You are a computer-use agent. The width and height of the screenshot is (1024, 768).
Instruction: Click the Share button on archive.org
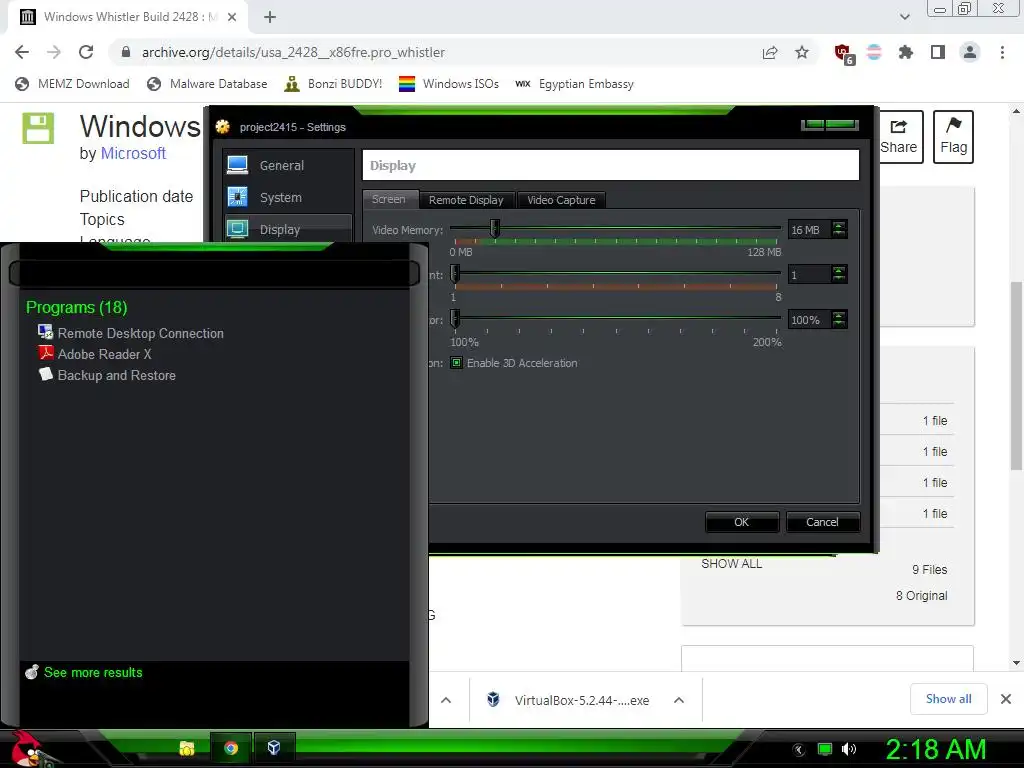901,136
